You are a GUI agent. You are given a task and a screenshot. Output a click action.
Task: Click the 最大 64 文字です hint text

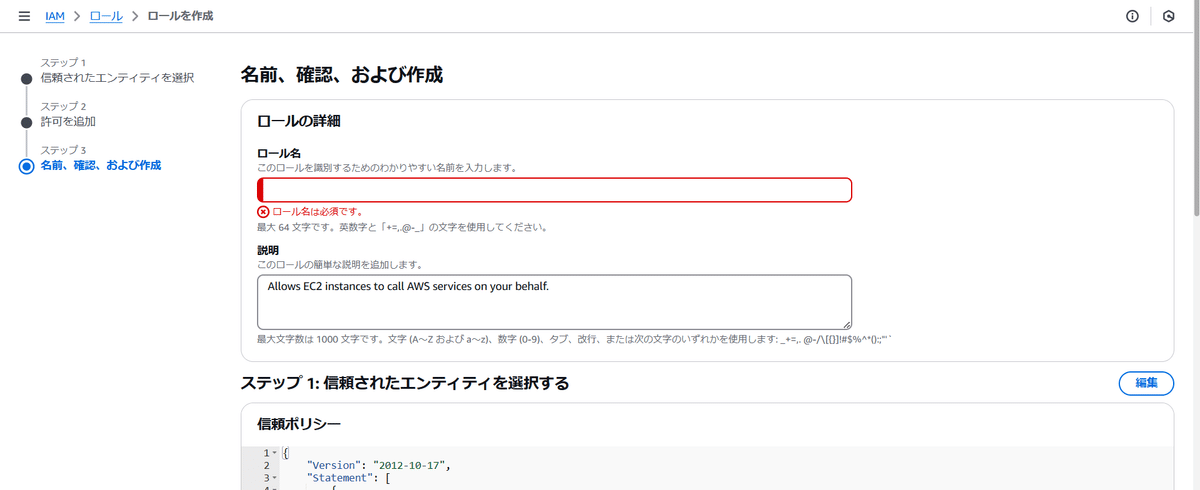[402, 227]
